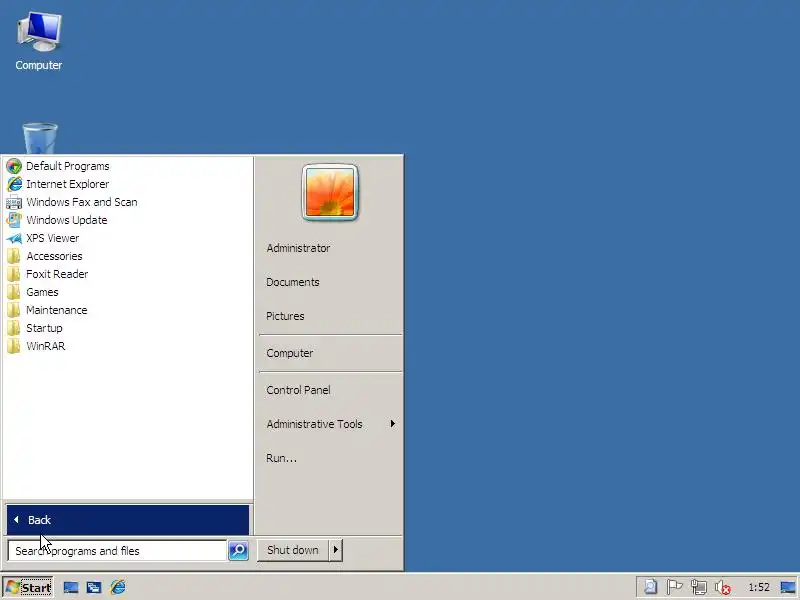Image resolution: width=800 pixels, height=600 pixels.
Task: Open the Explorer windows icon on the taskbar
Action: point(94,587)
